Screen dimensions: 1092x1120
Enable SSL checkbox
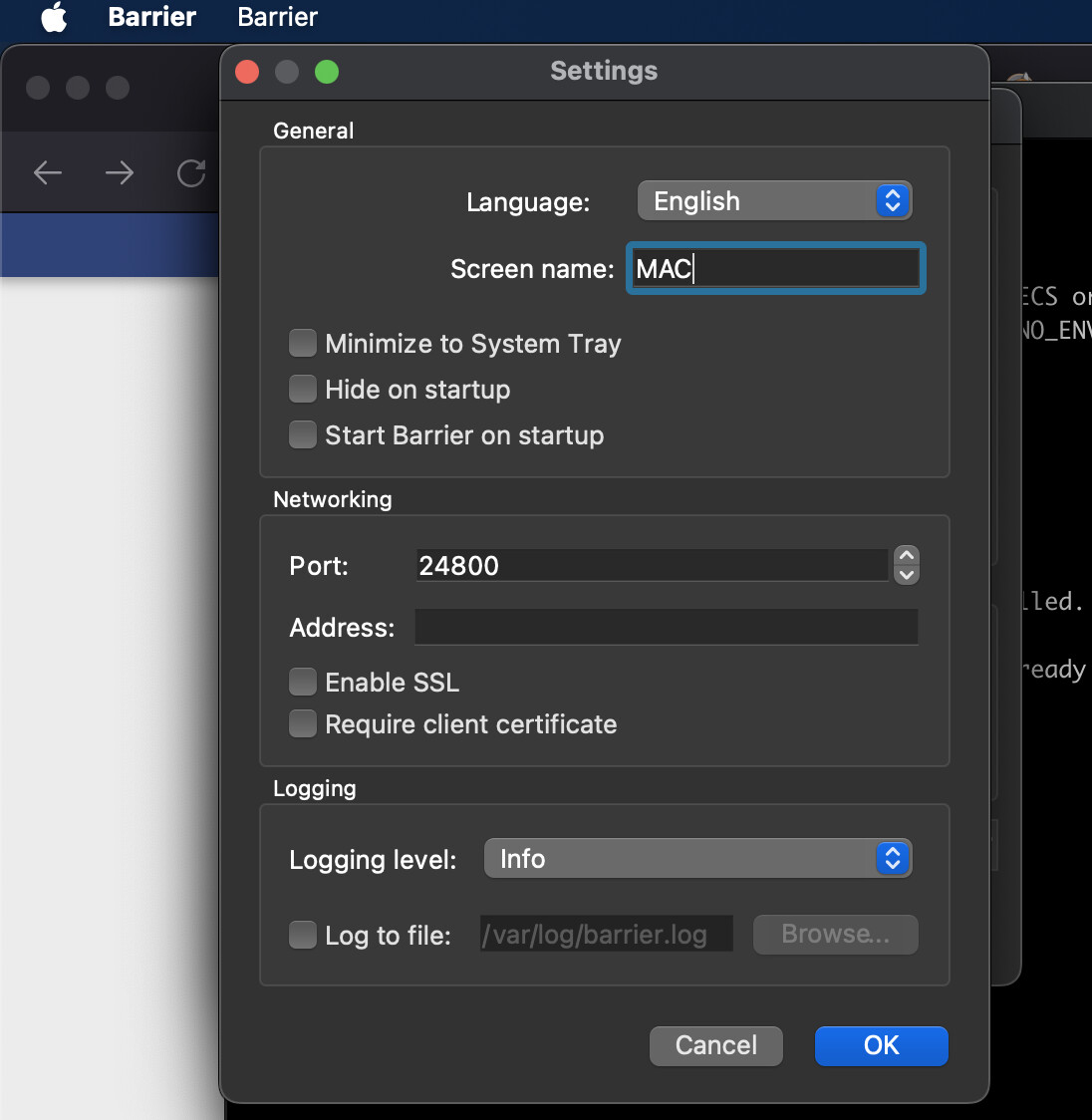tap(303, 683)
